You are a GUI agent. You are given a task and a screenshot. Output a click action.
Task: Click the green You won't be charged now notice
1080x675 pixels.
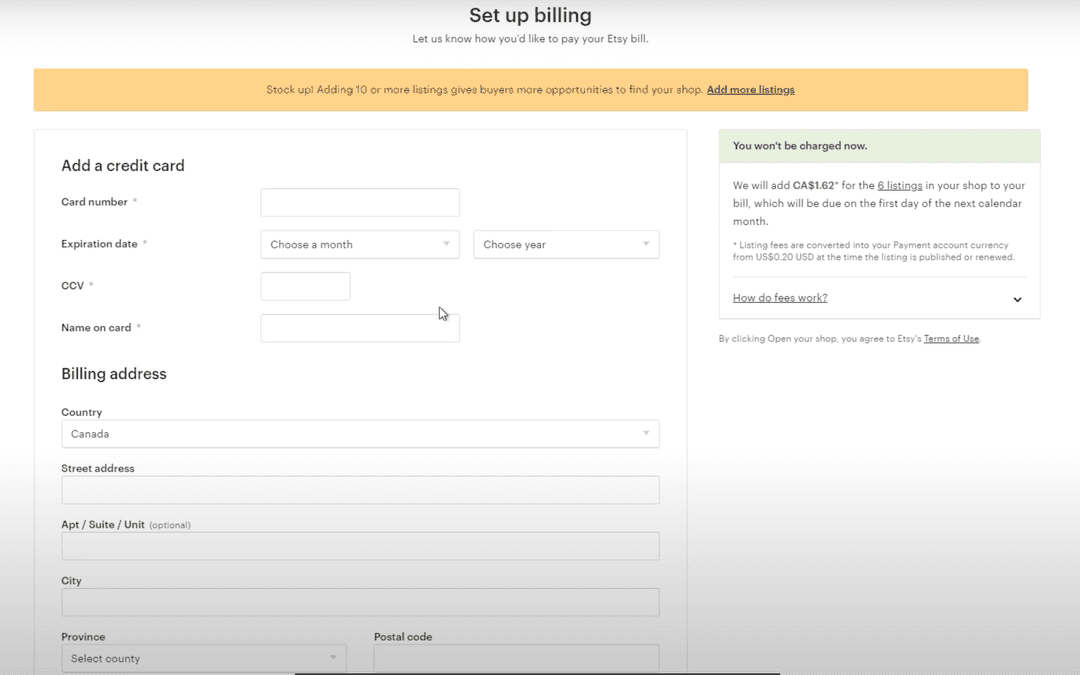click(x=879, y=146)
